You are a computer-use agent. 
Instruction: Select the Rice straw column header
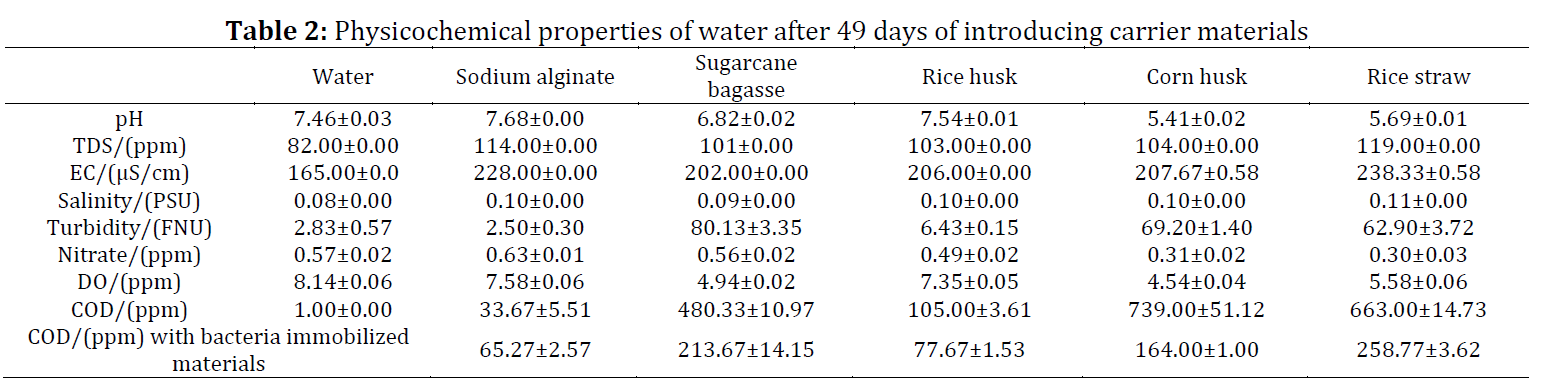pyautogui.click(x=1420, y=77)
